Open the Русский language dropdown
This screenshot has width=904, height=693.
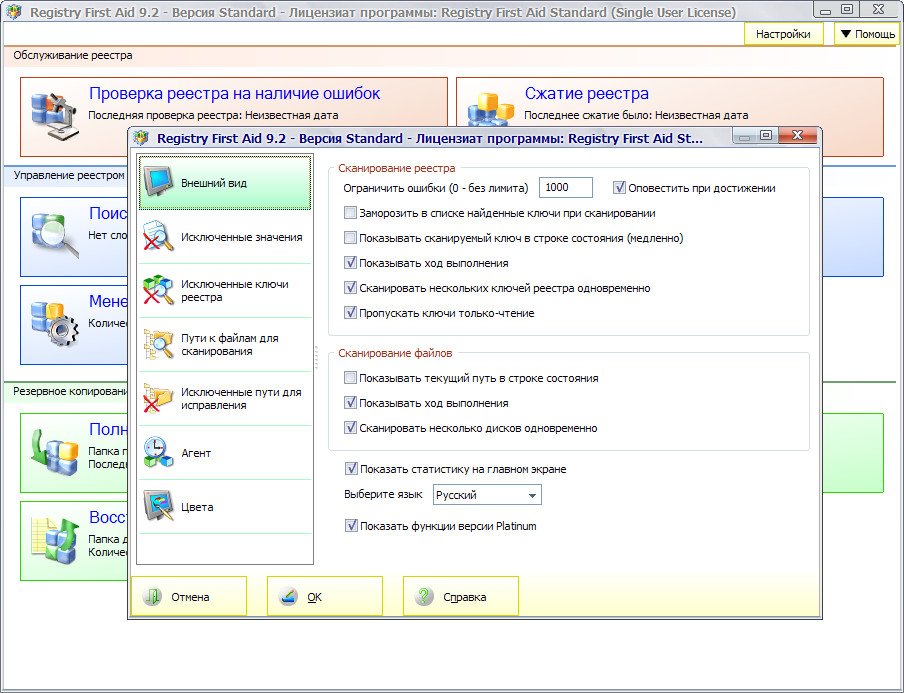[487, 495]
